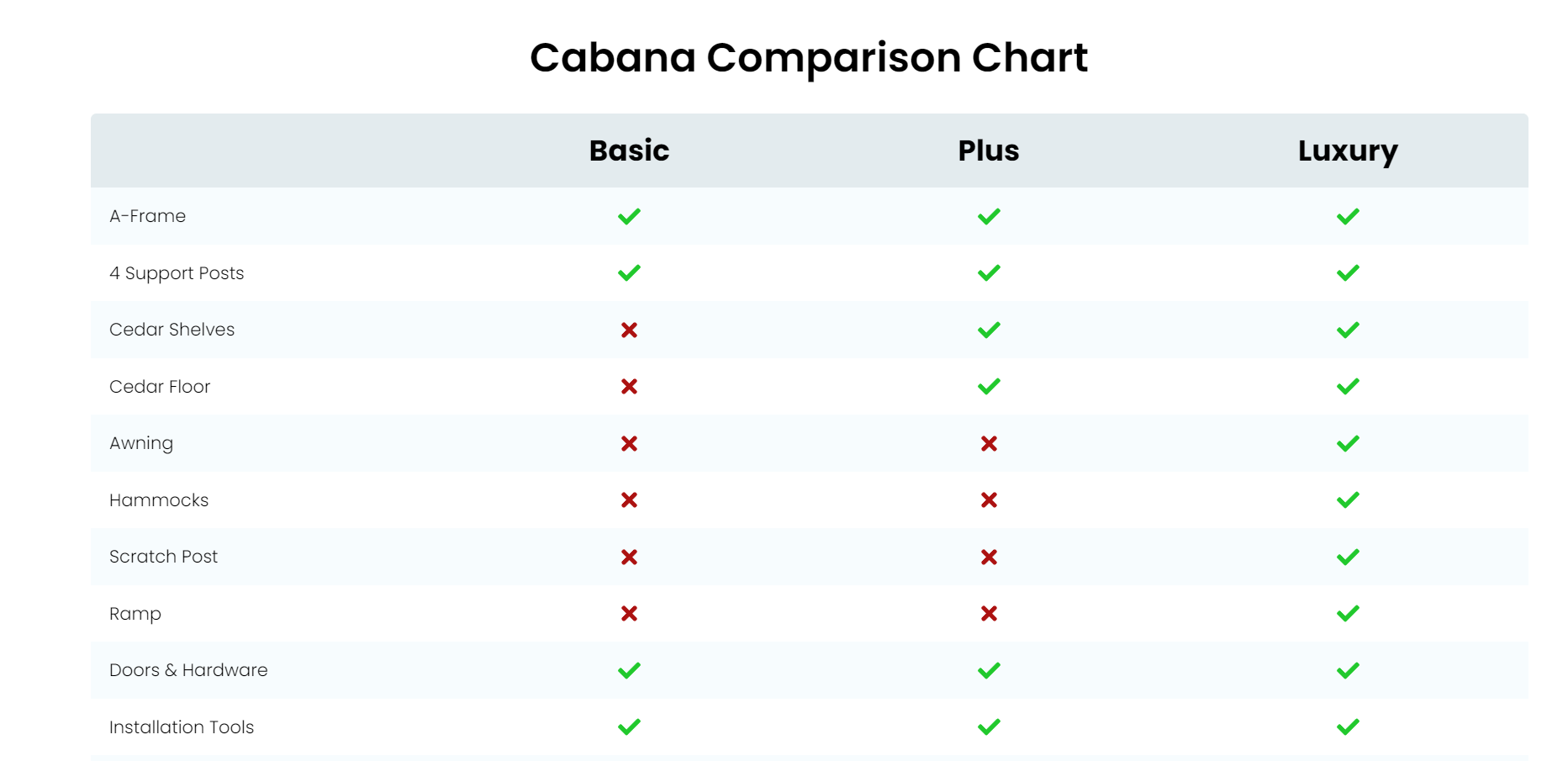This screenshot has height=761, width=1568.
Task: Click the Basic Installation Tools checkmark
Action: pos(629,727)
